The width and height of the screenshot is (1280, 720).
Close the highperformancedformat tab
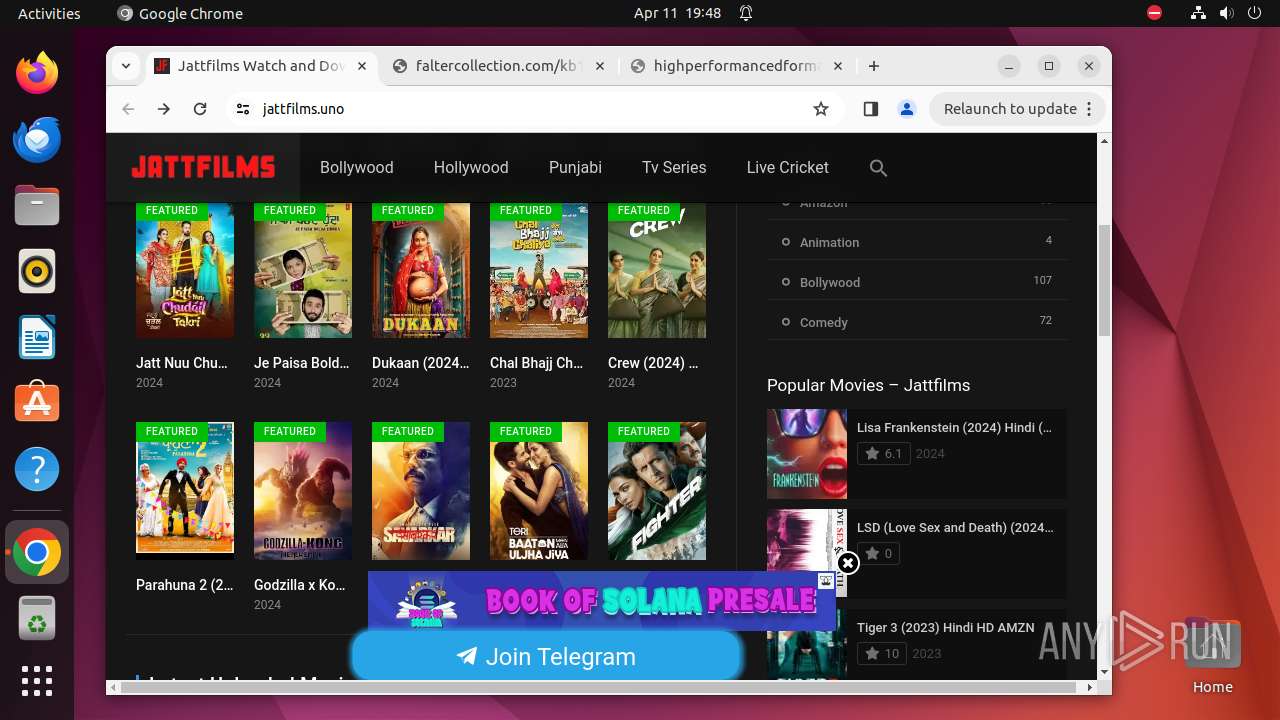(838, 66)
